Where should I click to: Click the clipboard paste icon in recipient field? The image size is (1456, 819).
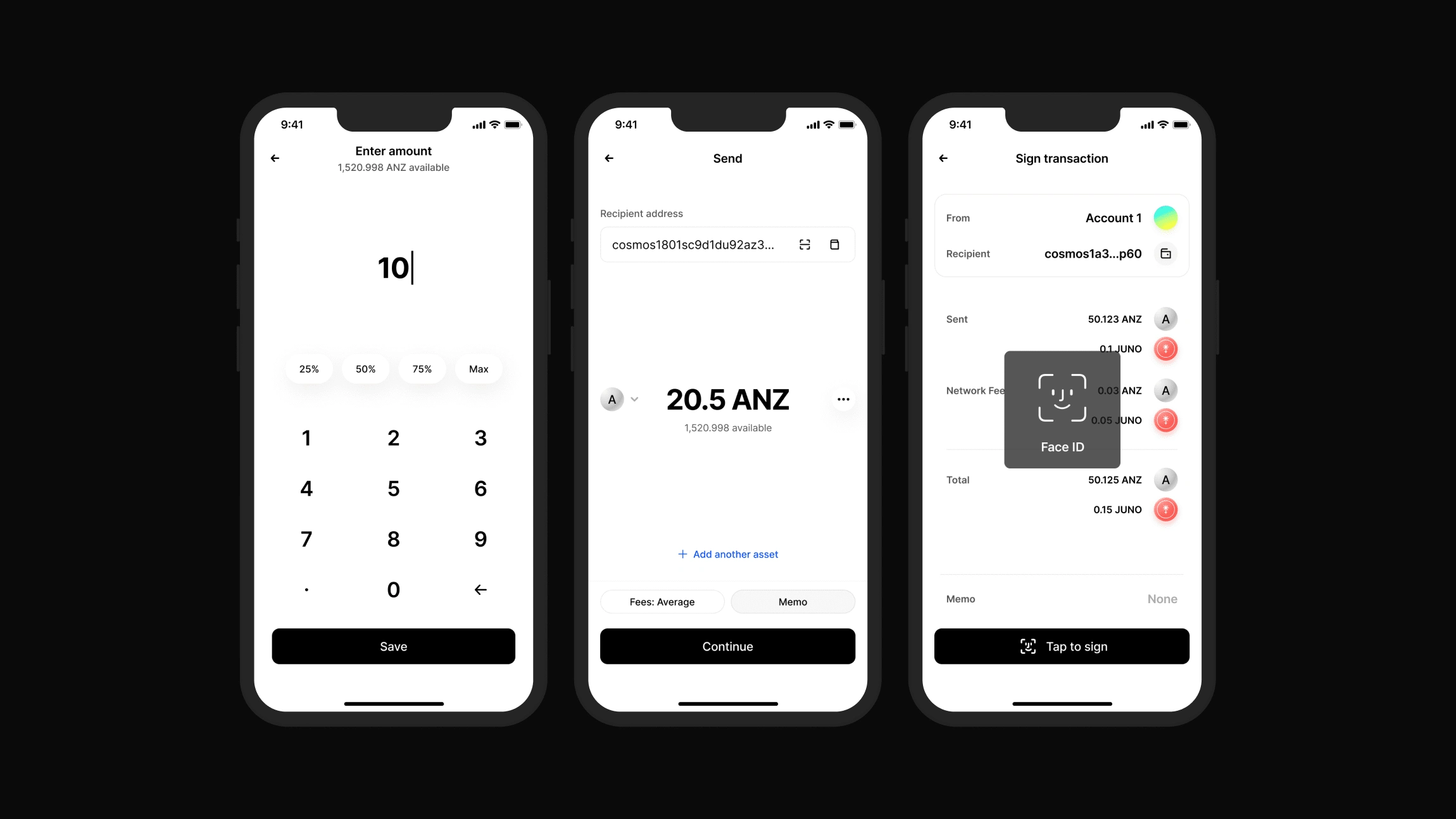click(835, 244)
